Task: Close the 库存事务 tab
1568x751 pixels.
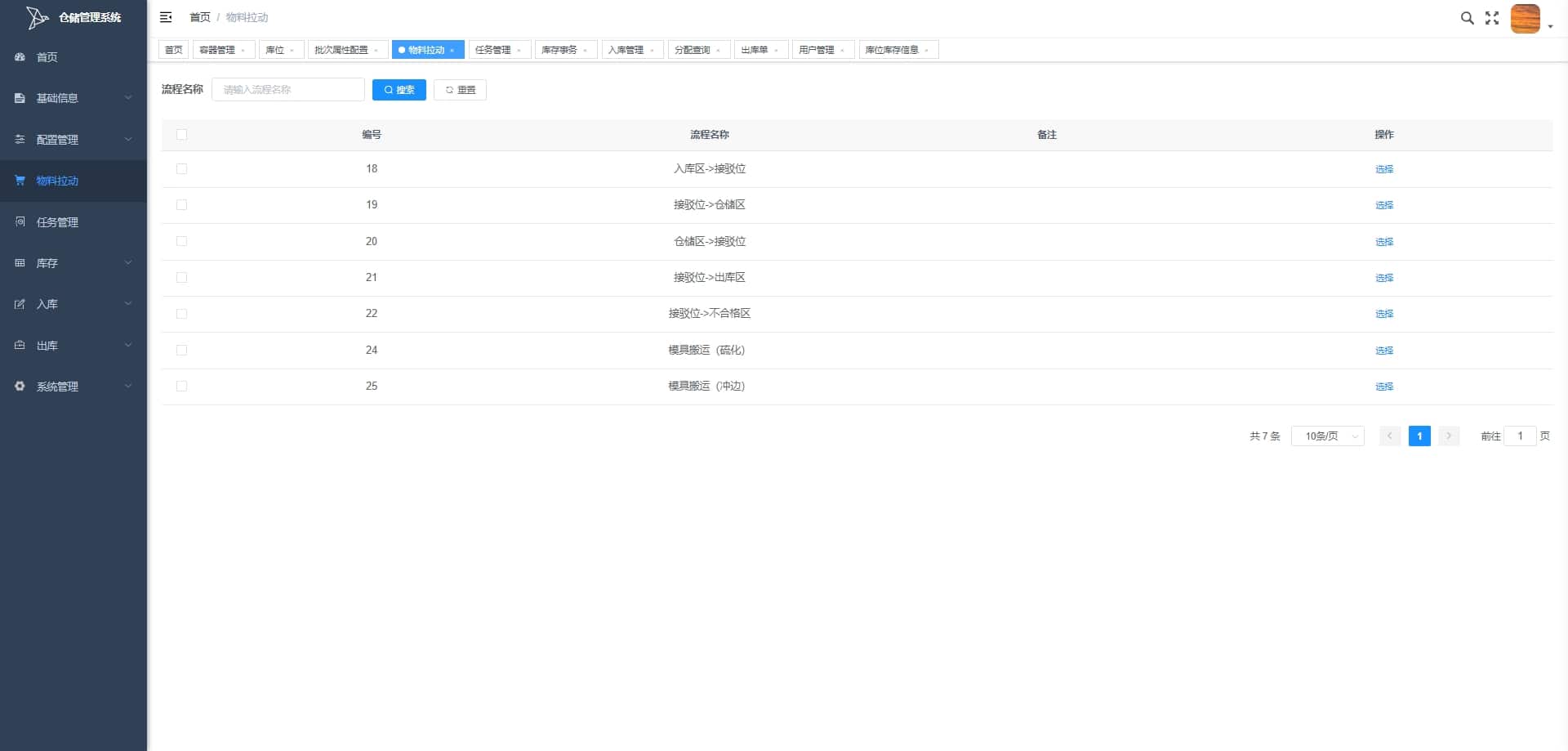Action: (586, 51)
